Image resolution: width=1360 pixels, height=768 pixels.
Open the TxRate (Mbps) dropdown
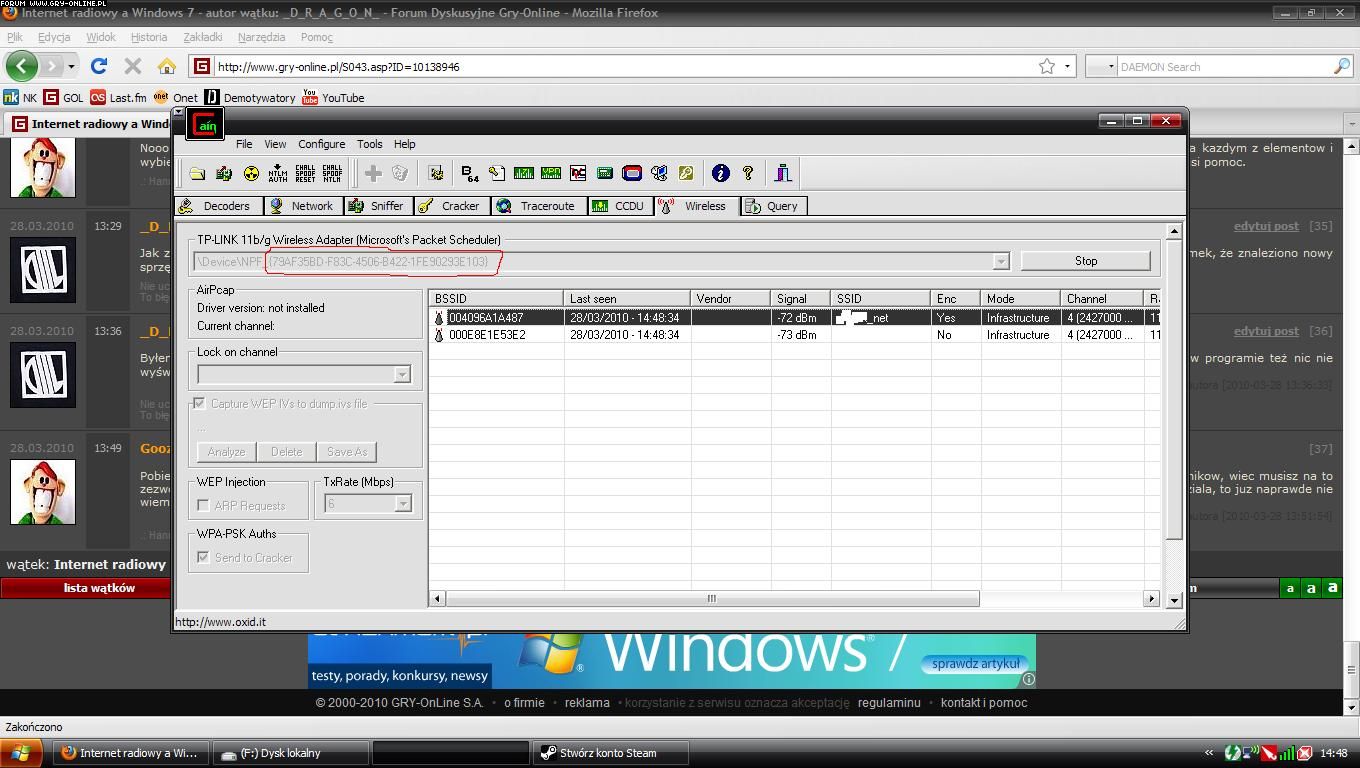point(402,504)
